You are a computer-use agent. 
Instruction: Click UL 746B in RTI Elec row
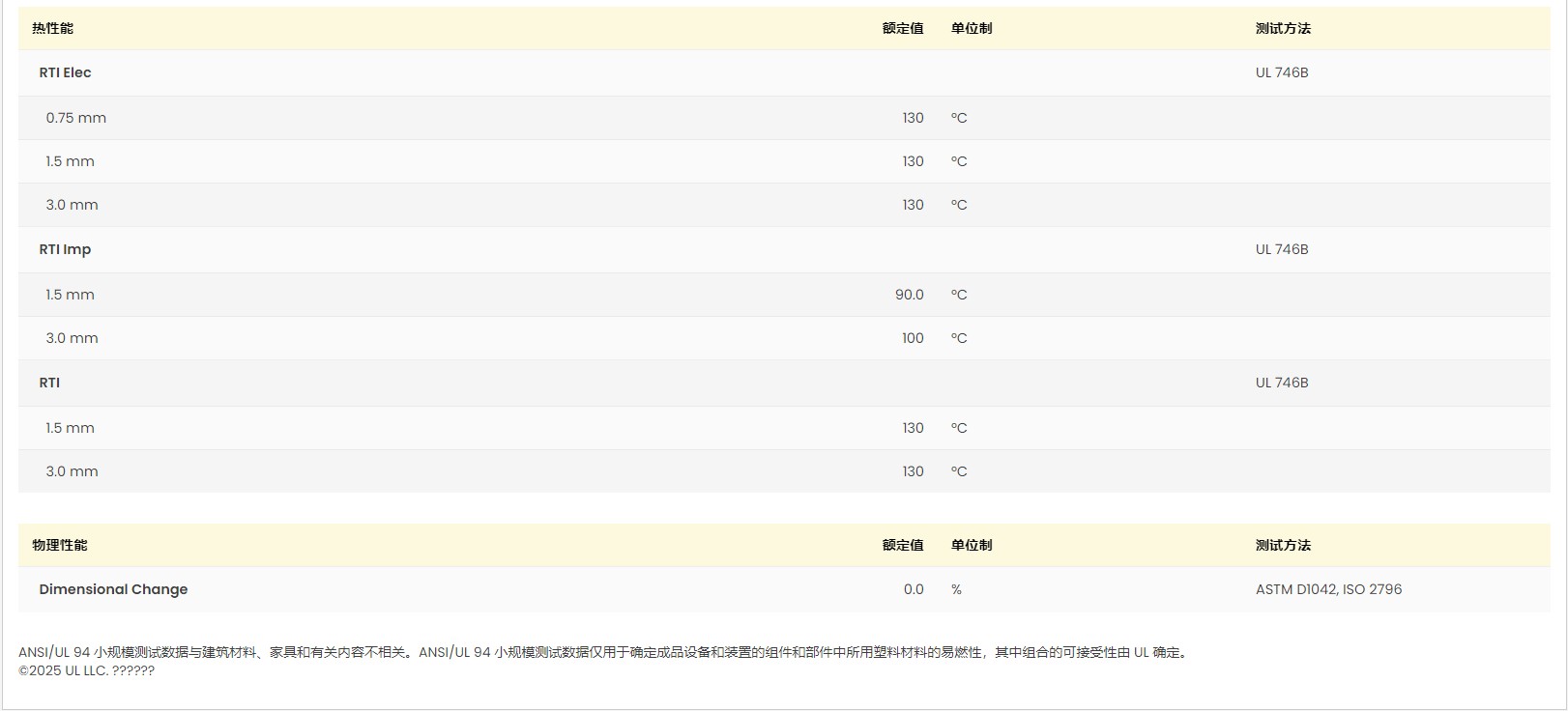coord(1281,73)
